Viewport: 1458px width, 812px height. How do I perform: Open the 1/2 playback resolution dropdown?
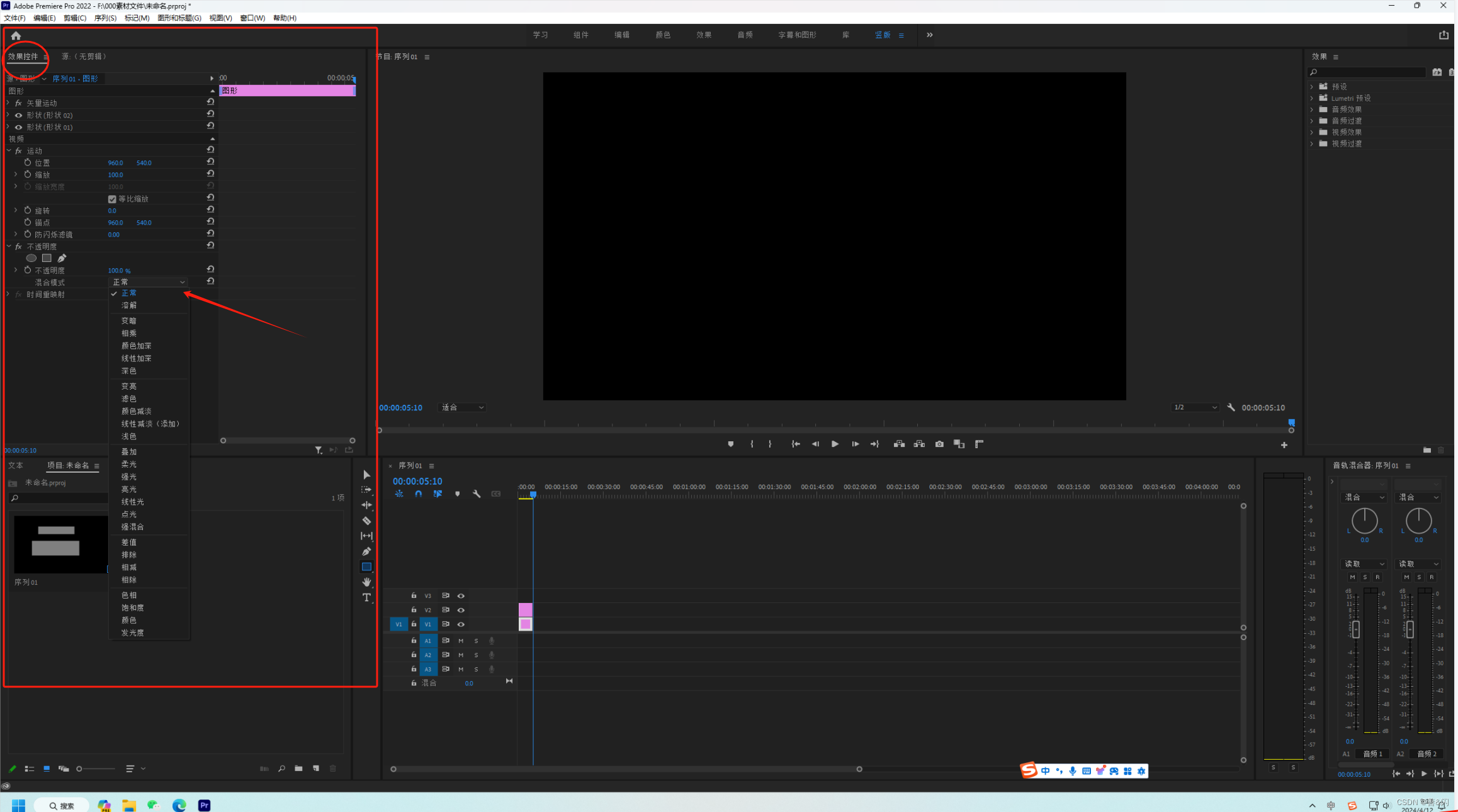tap(1194, 408)
